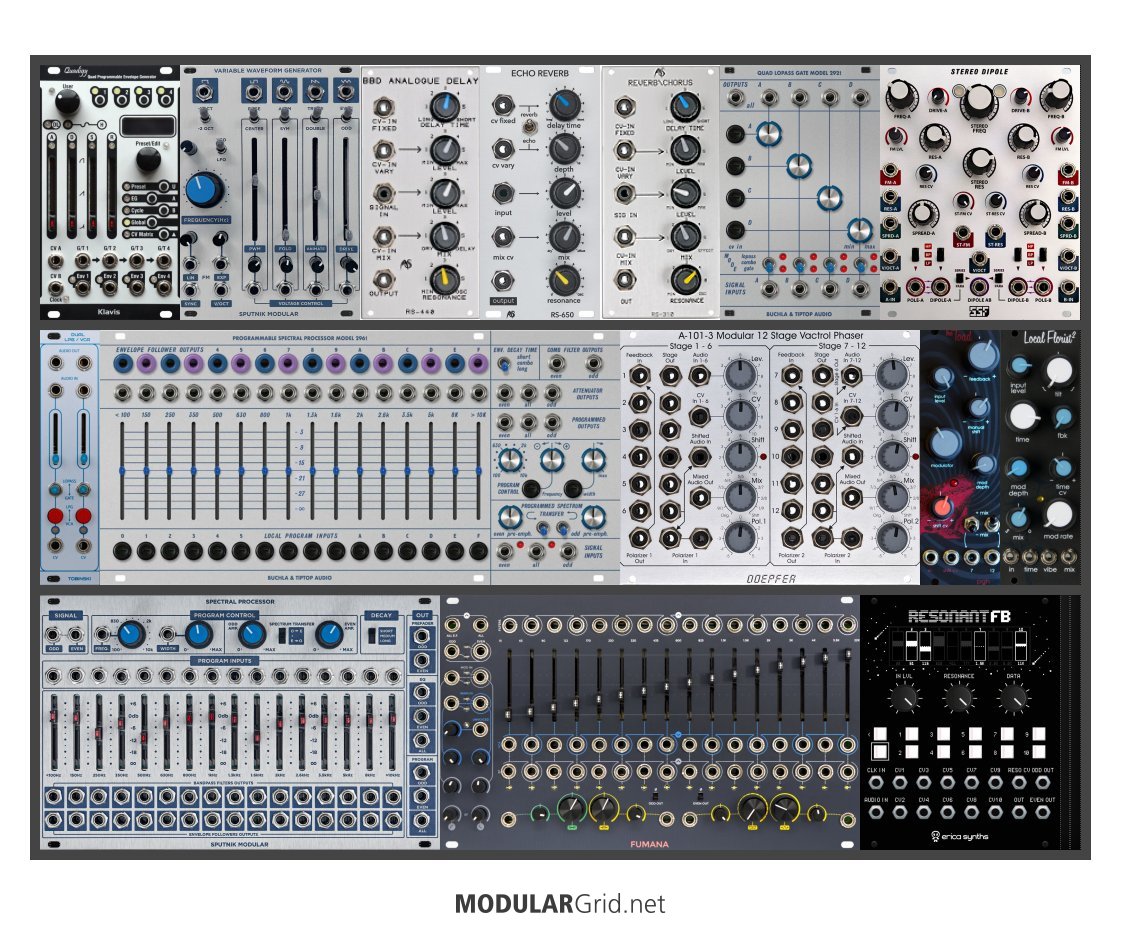Click the Resonant FB band level display
Viewport: 1121px width, 925px height.
[x=959, y=647]
